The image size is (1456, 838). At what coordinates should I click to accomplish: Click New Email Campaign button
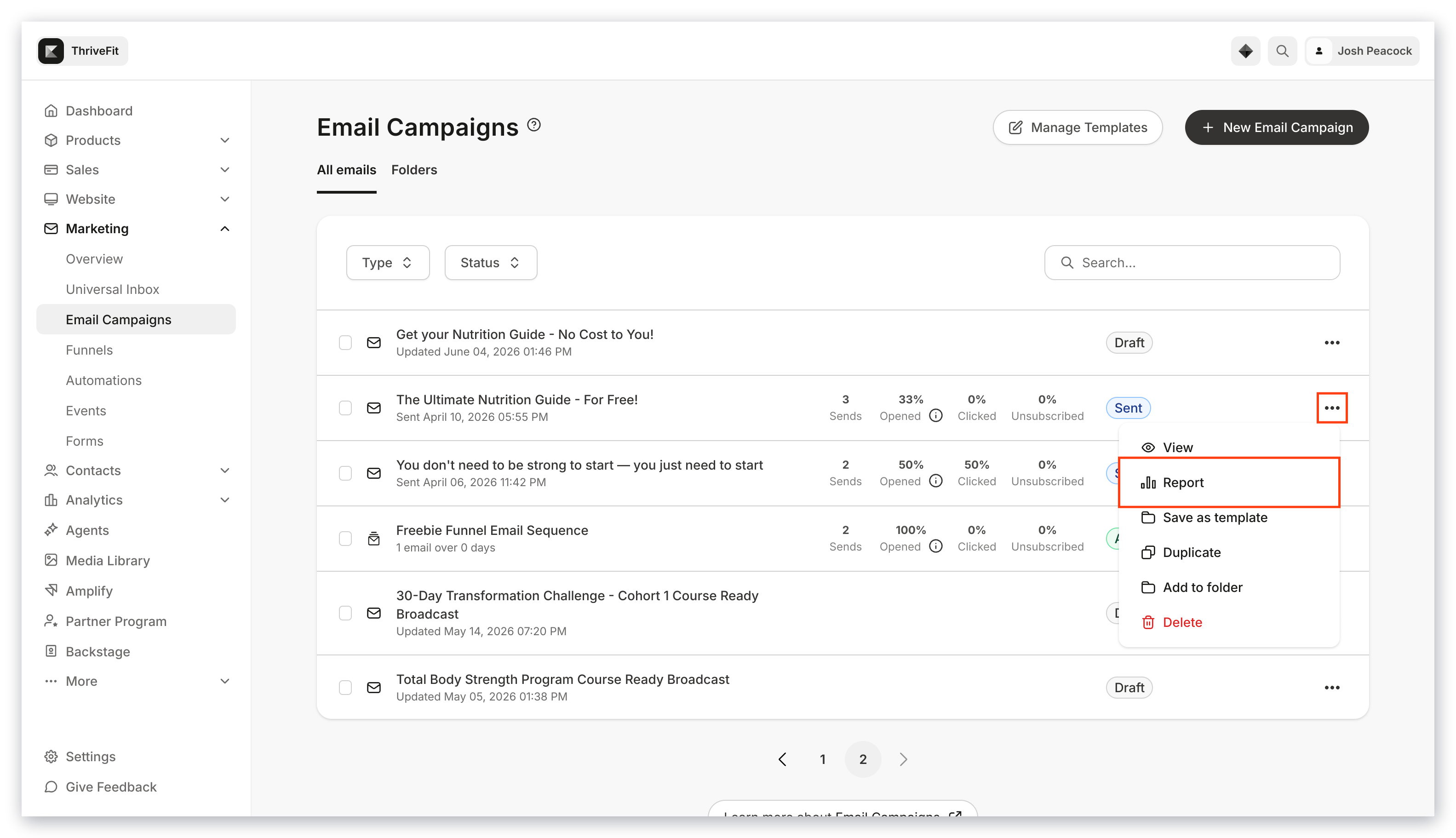(x=1277, y=127)
